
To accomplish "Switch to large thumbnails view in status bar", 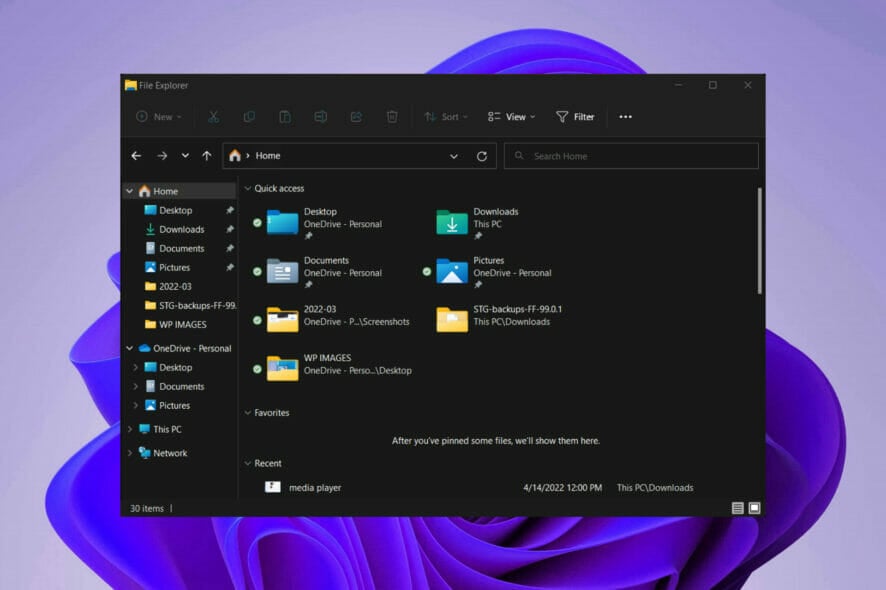I will point(753,508).
